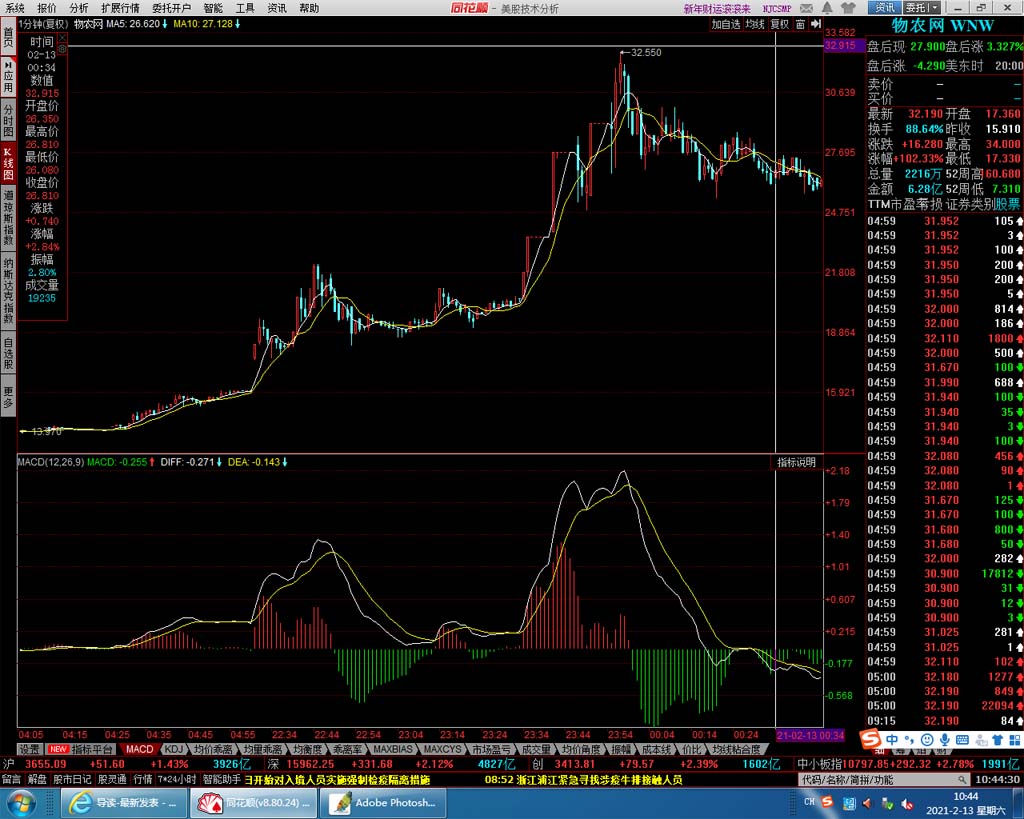Open the 帮助 menu
1024x819 pixels.
(x=309, y=8)
